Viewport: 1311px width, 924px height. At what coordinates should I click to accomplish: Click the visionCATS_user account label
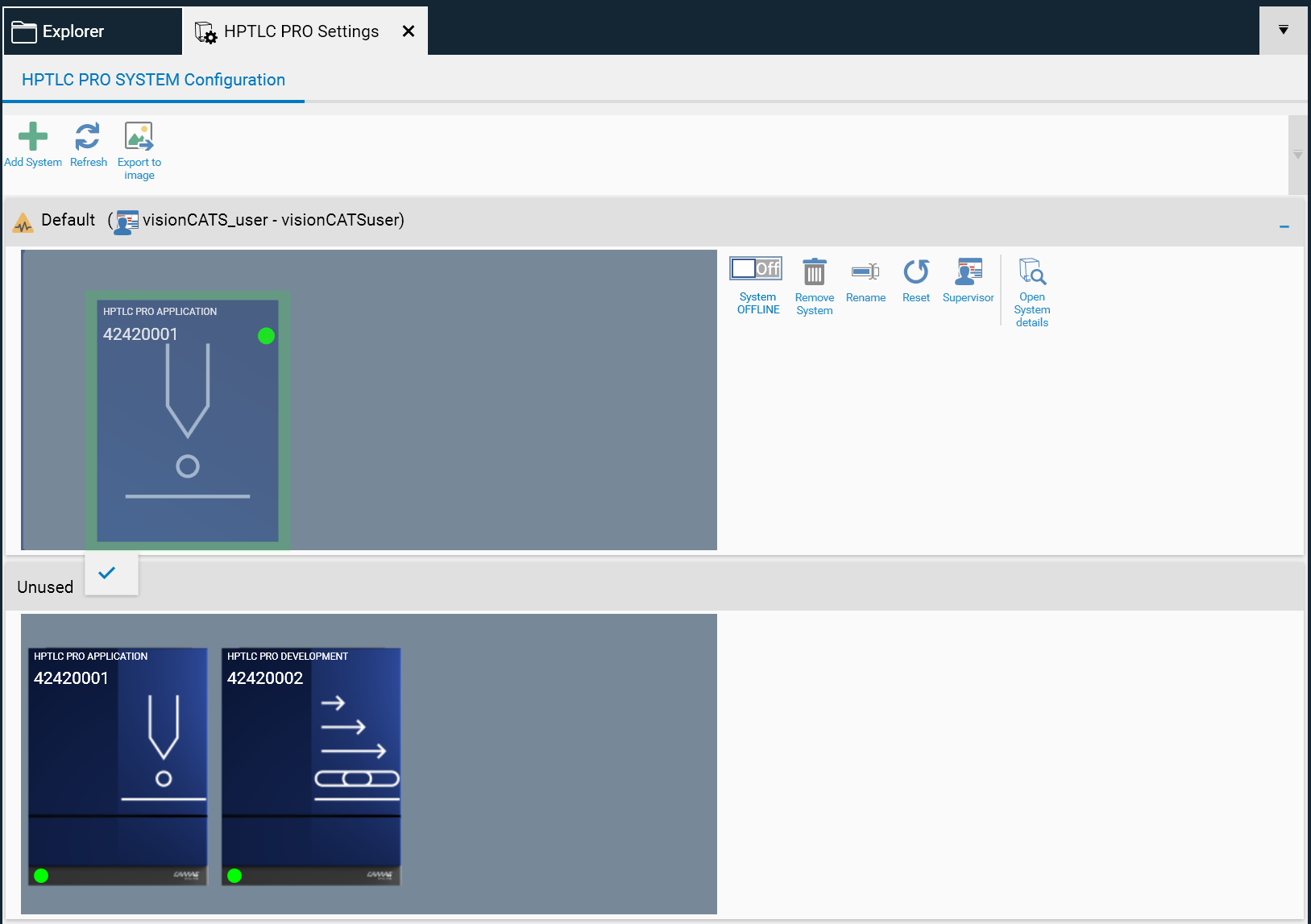[272, 220]
